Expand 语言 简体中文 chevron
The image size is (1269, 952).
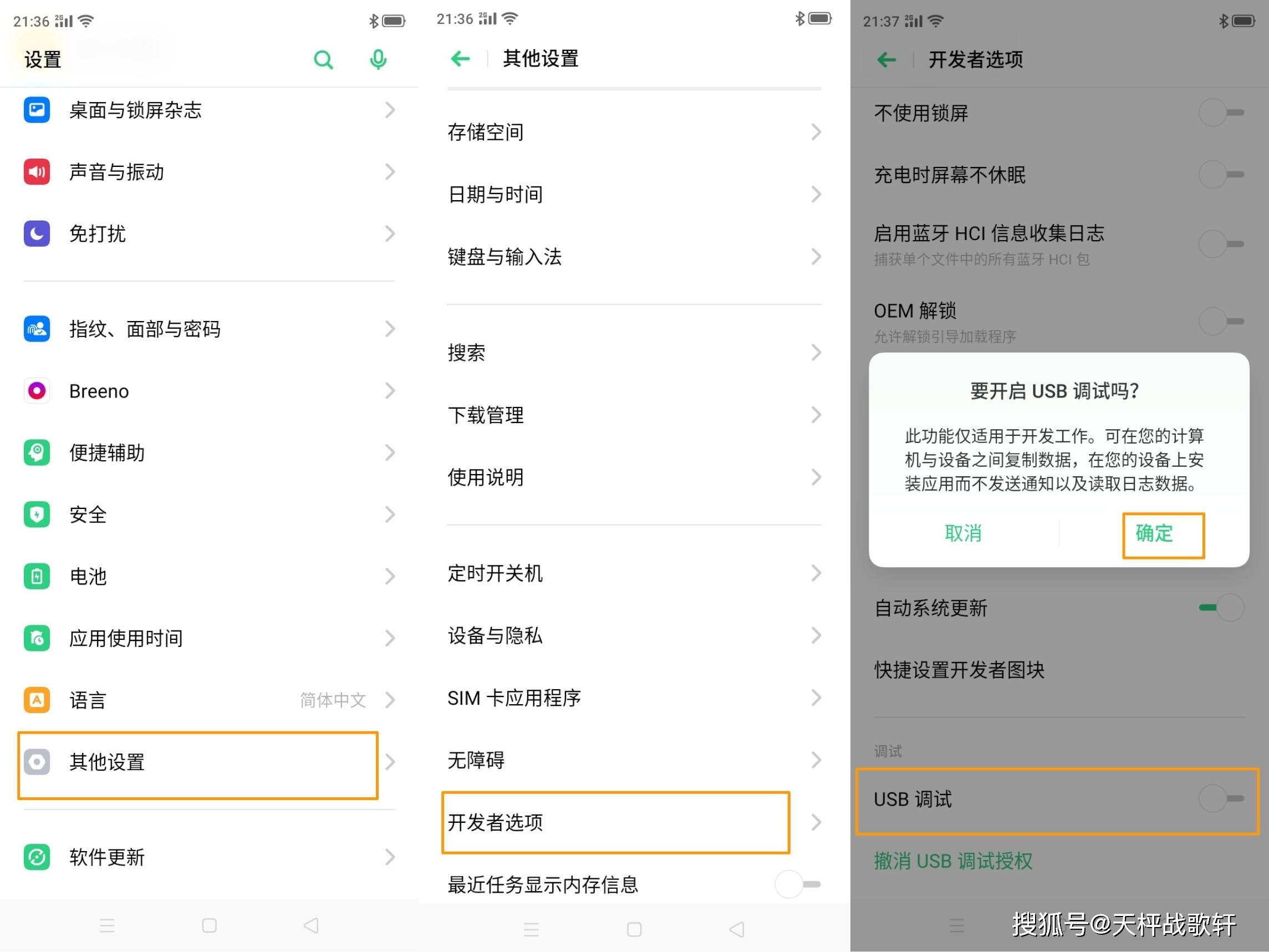(390, 700)
